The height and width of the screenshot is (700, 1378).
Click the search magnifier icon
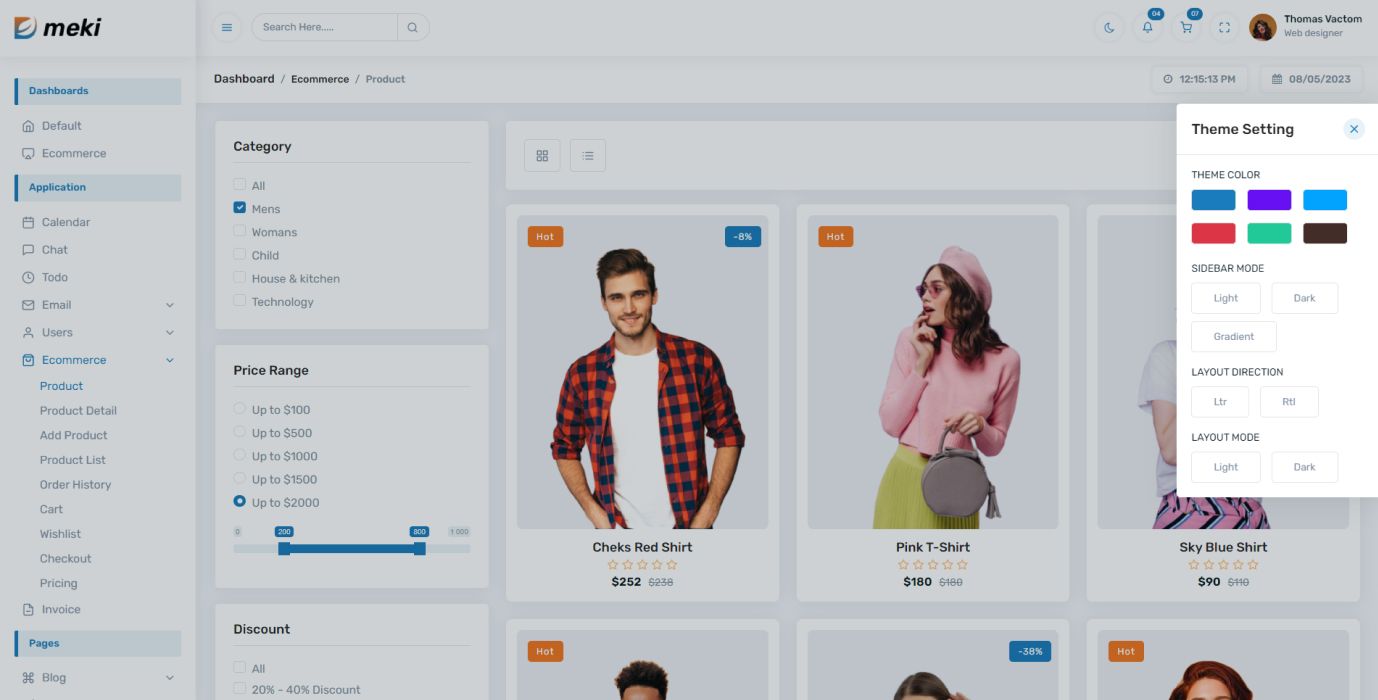[412, 27]
